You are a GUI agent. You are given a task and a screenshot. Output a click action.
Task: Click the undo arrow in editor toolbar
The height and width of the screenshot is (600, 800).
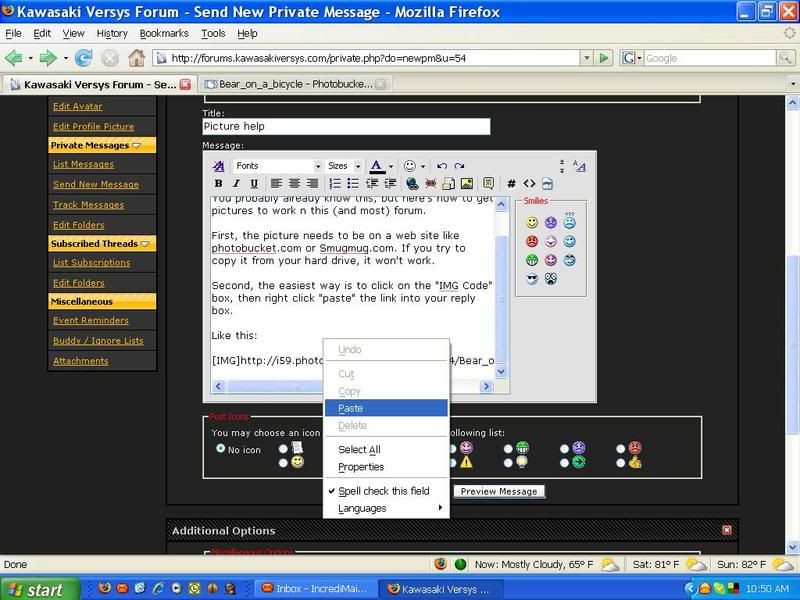(442, 166)
